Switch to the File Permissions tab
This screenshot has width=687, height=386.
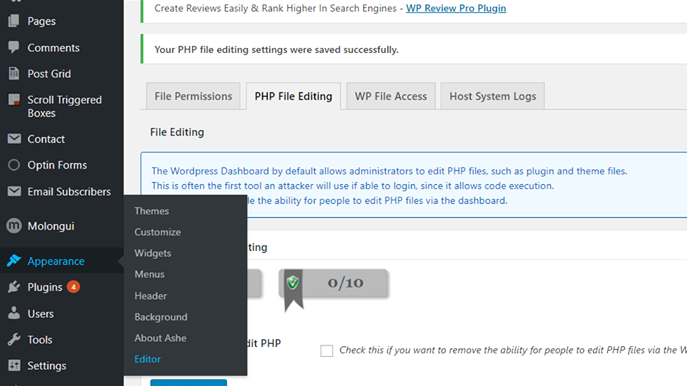tap(193, 96)
